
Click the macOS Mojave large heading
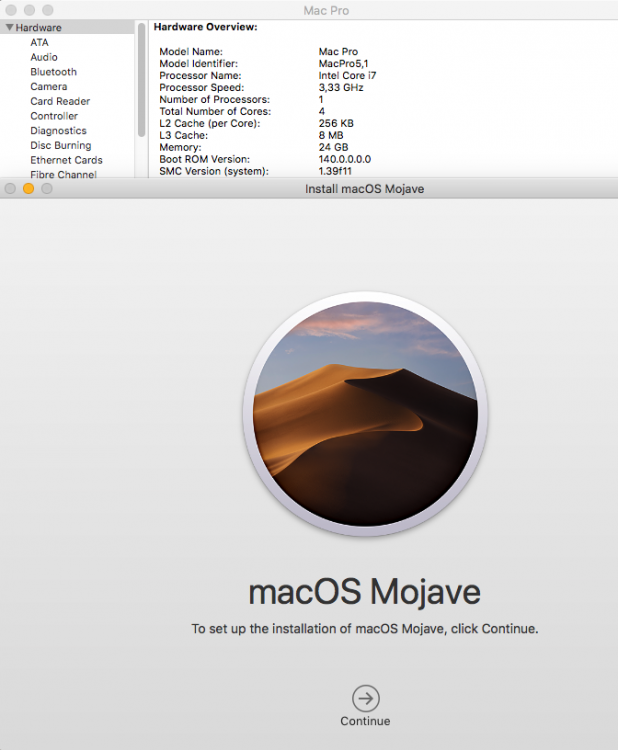coord(364,592)
